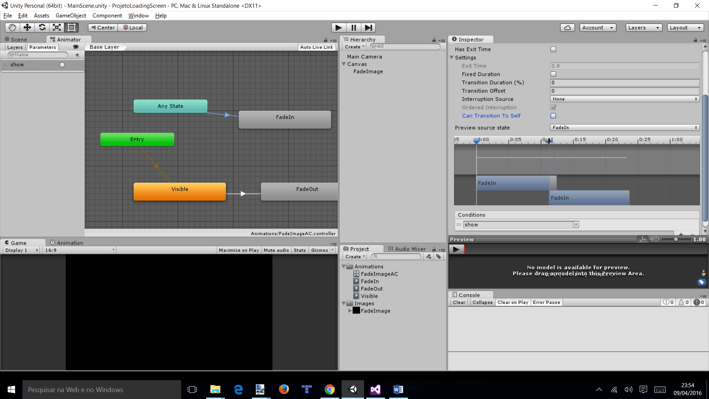Select the Scale tool
Viewport: 709px width, 399px height.
(57, 28)
